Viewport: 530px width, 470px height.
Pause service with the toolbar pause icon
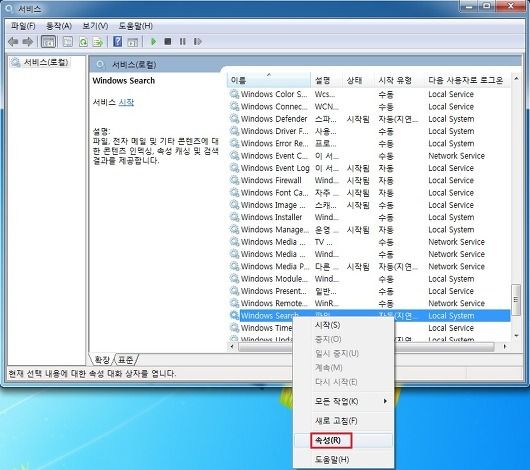pyautogui.click(x=183, y=42)
